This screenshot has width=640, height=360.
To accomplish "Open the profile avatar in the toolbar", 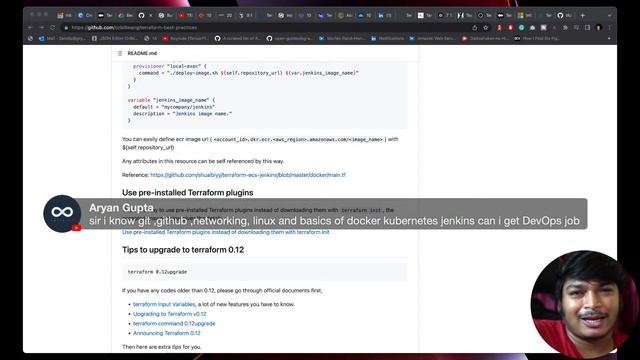I will tap(599, 28).
